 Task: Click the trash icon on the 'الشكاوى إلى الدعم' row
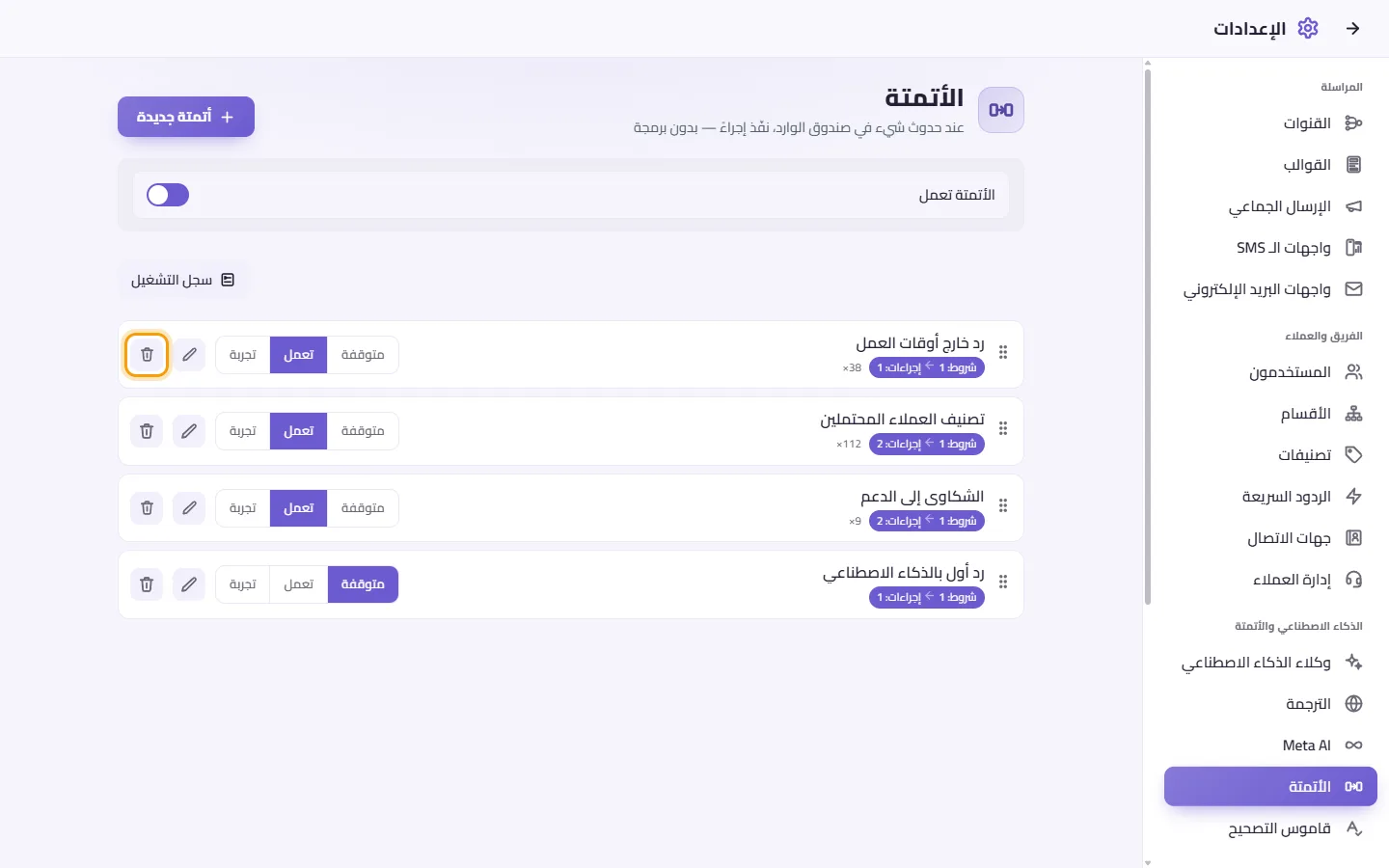pyautogui.click(x=147, y=507)
